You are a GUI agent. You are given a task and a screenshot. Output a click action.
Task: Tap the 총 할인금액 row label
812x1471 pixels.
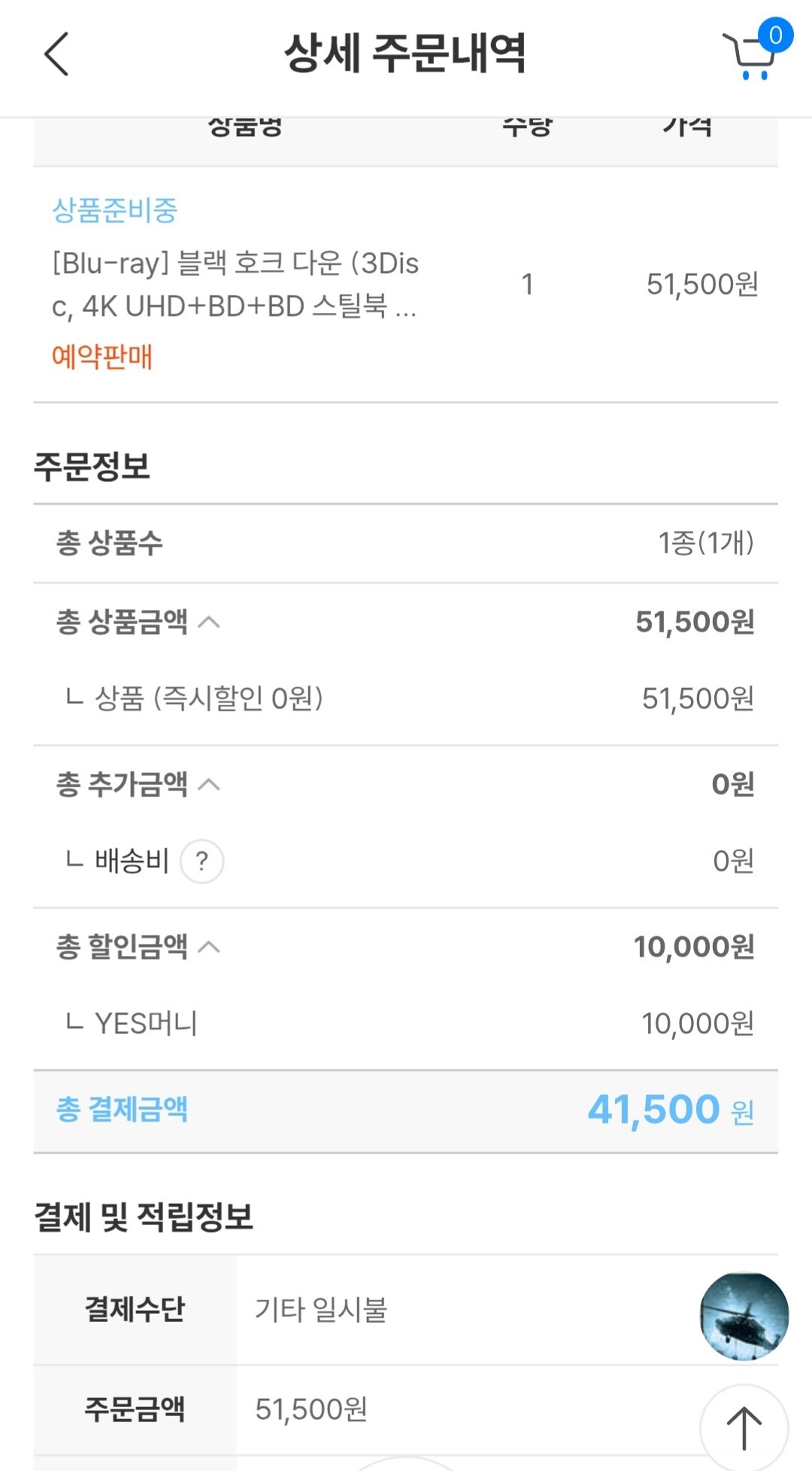pos(122,947)
